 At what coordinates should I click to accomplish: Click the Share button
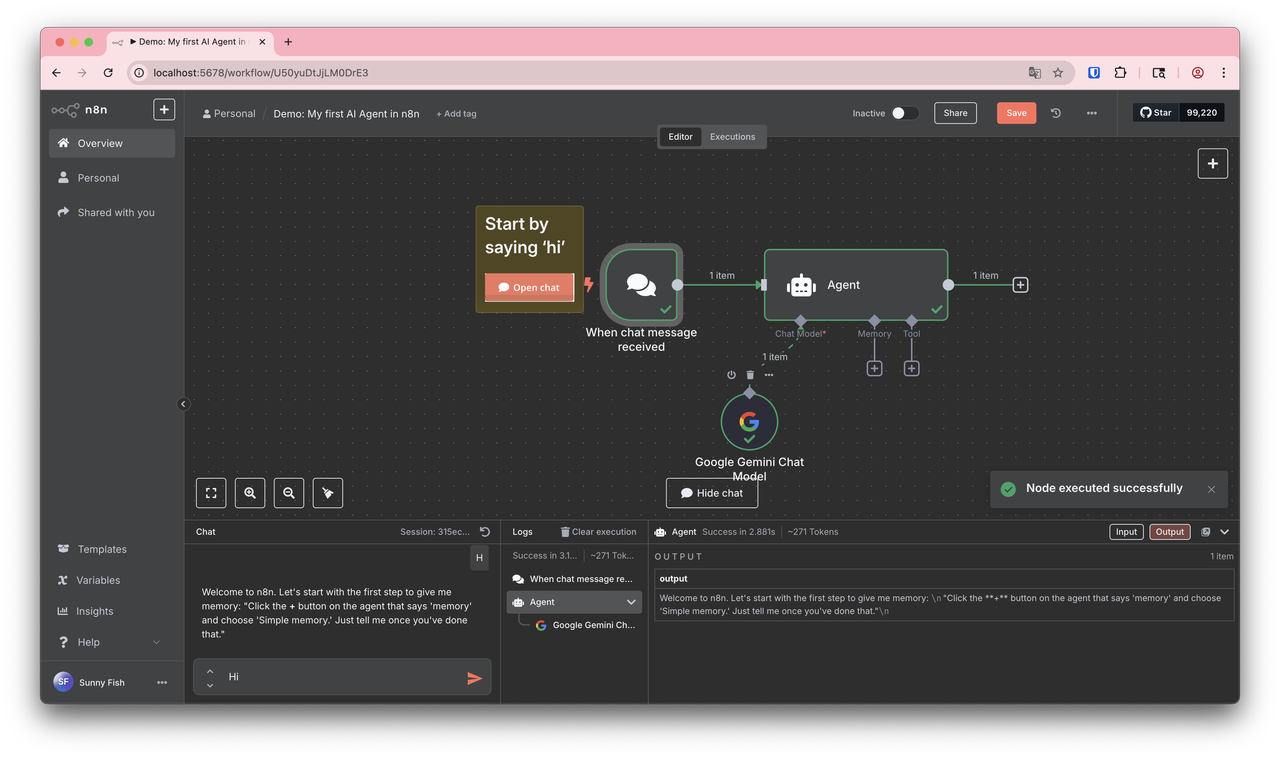(955, 113)
